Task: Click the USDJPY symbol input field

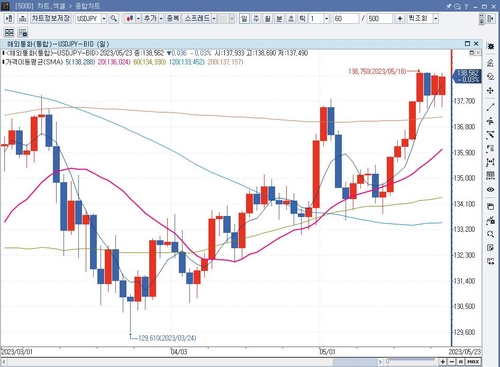Action: pyautogui.click(x=88, y=19)
